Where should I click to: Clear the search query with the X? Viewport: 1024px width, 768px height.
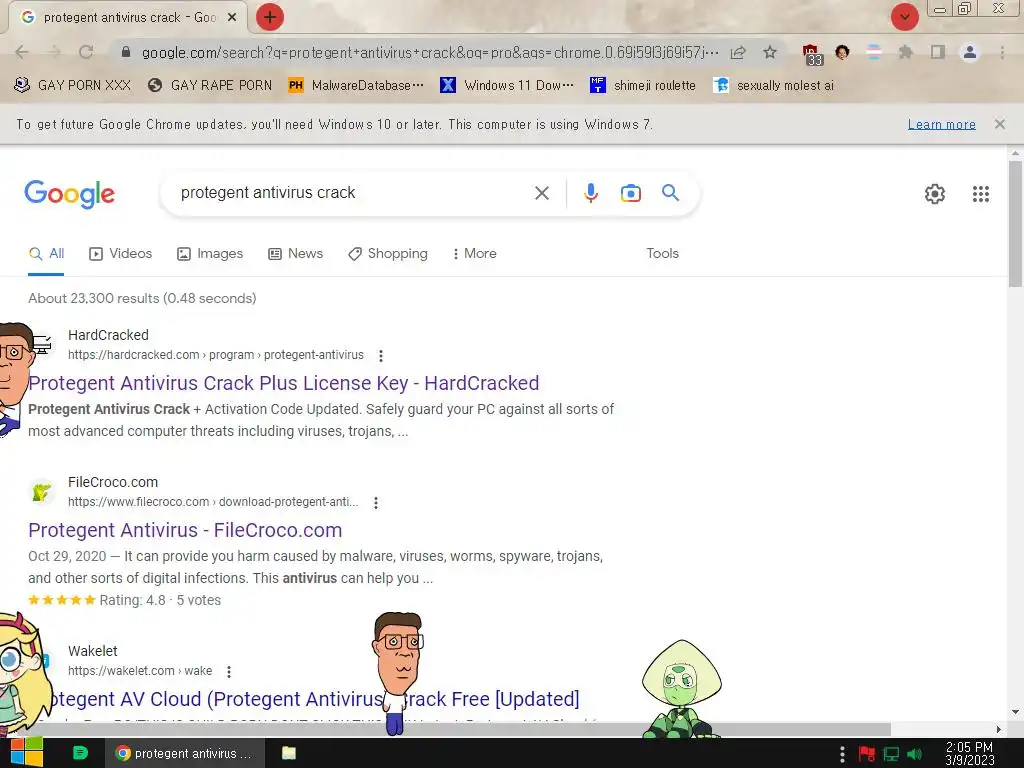[541, 193]
